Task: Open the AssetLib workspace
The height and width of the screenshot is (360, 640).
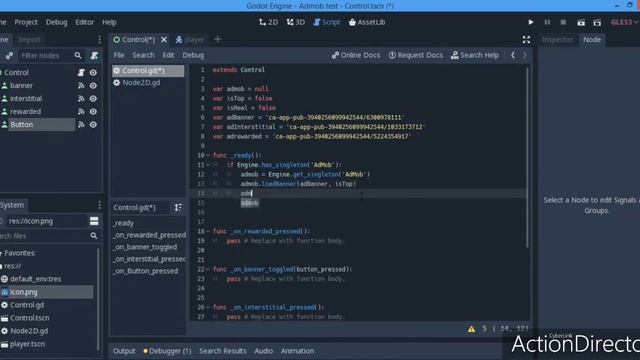Action: [x=367, y=22]
